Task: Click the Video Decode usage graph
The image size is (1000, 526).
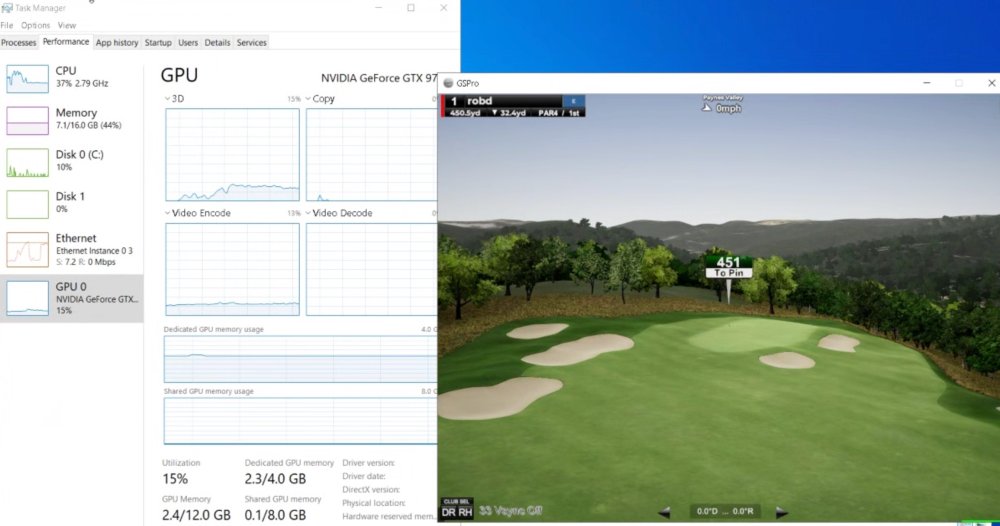Action: [372, 269]
